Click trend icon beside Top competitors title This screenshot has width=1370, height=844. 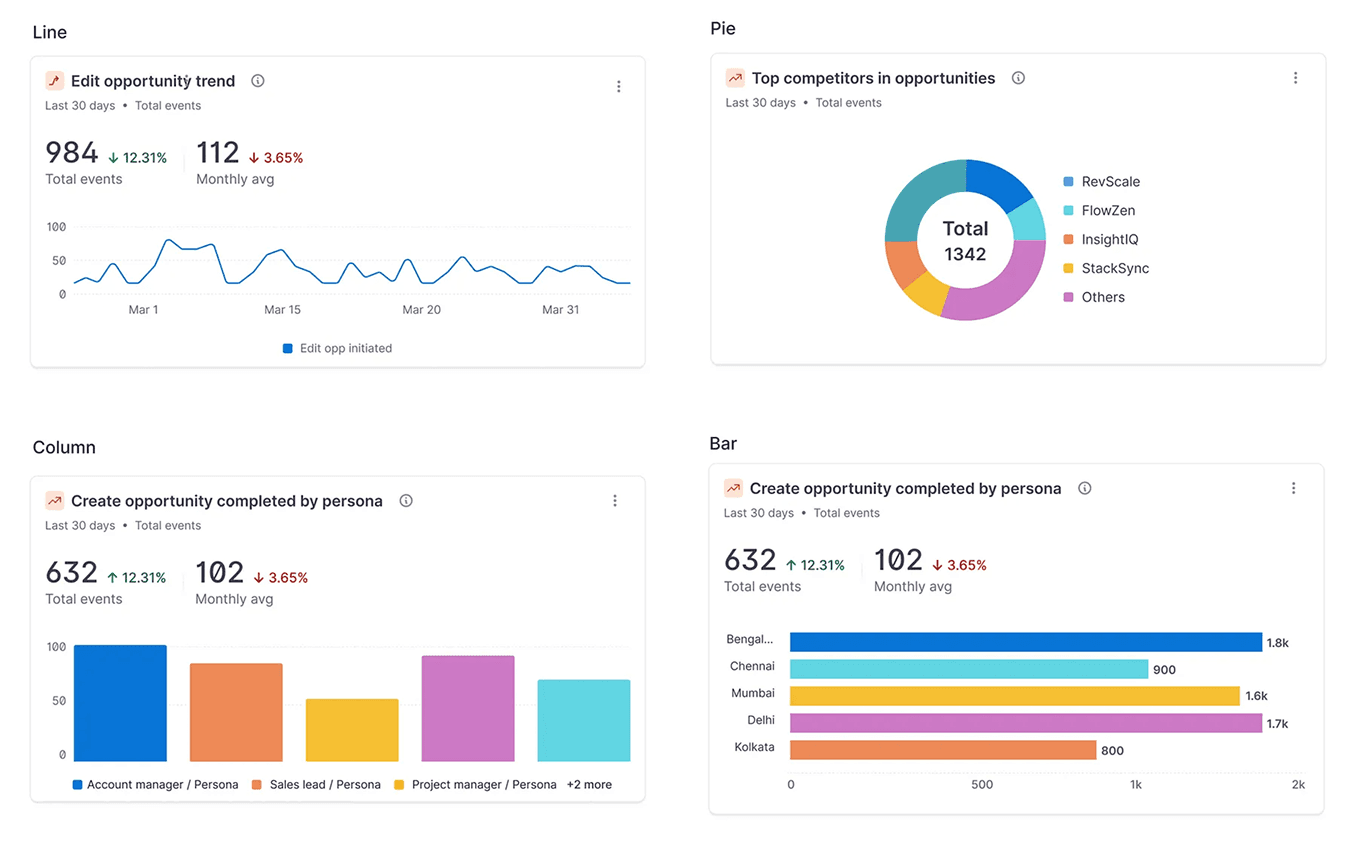(735, 78)
